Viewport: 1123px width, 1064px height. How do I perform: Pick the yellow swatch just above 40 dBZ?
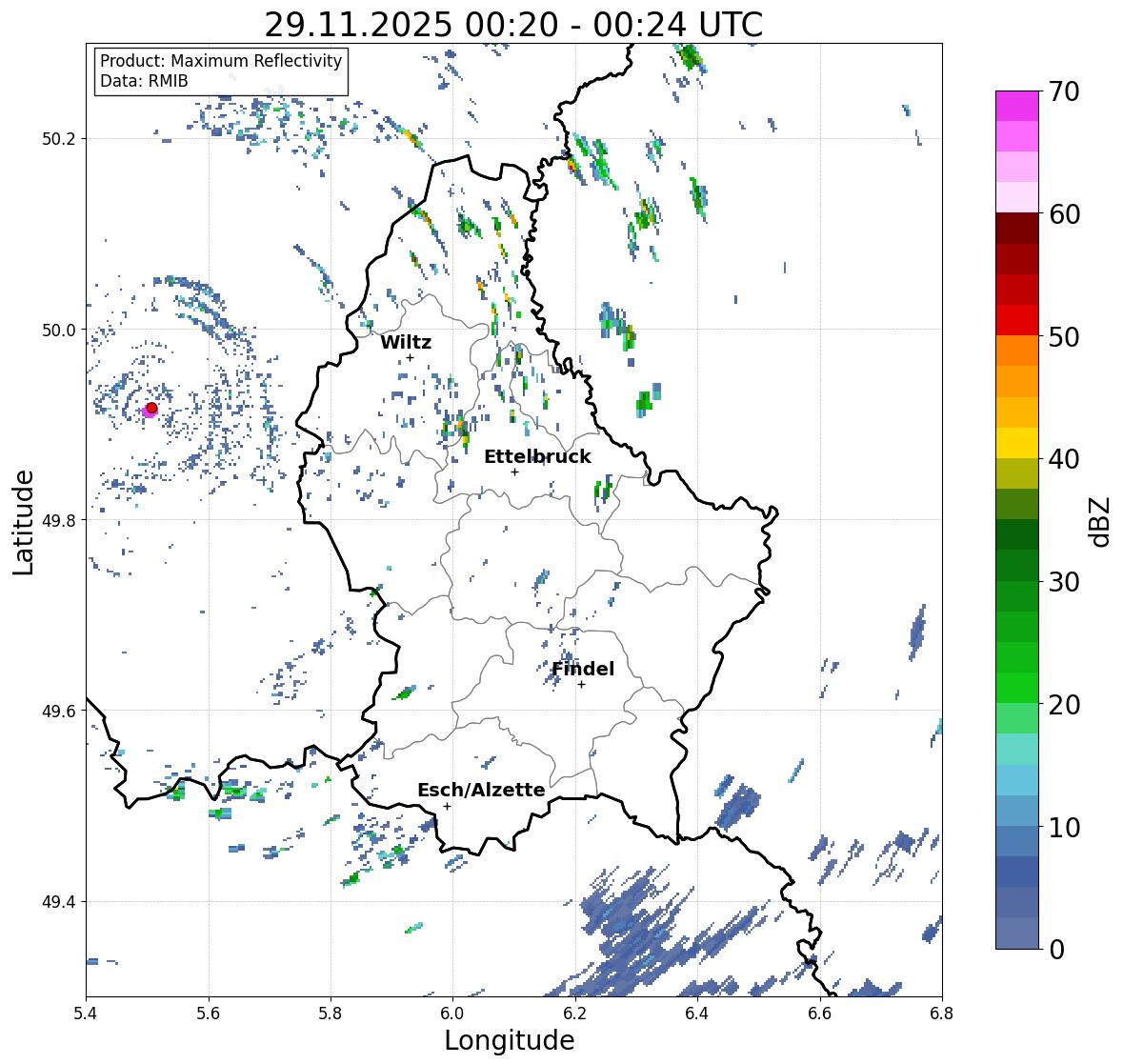click(1017, 443)
